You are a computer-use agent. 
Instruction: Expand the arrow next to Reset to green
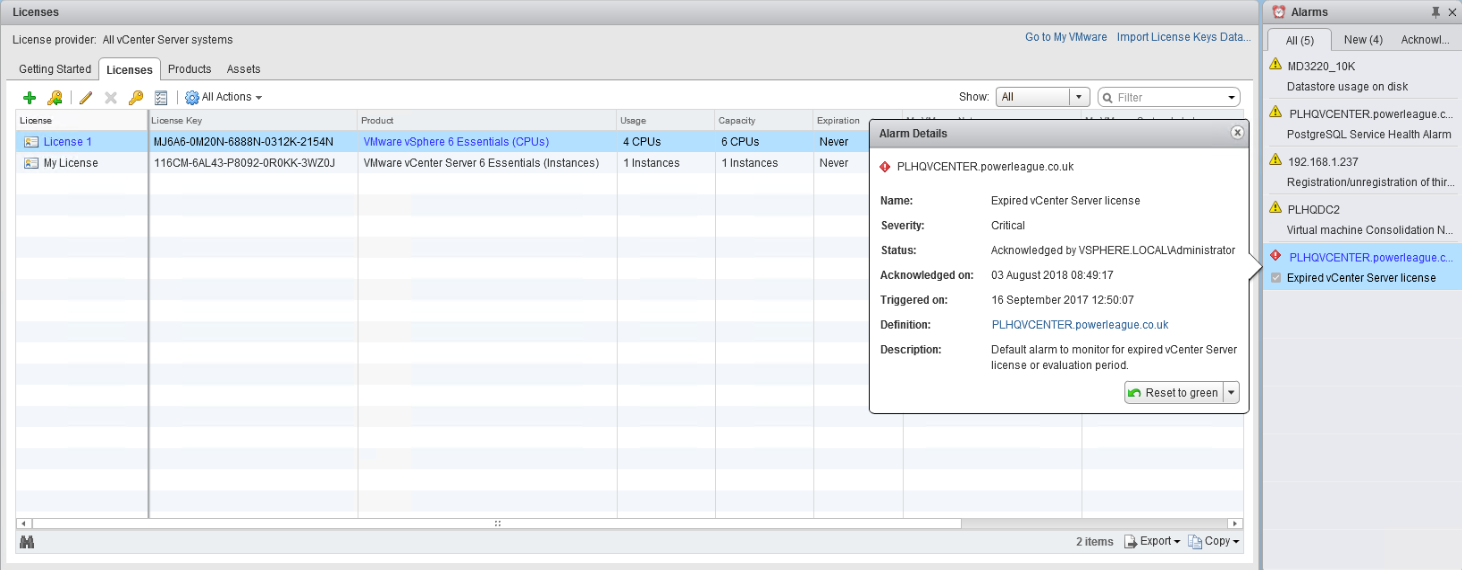pyautogui.click(x=1231, y=393)
